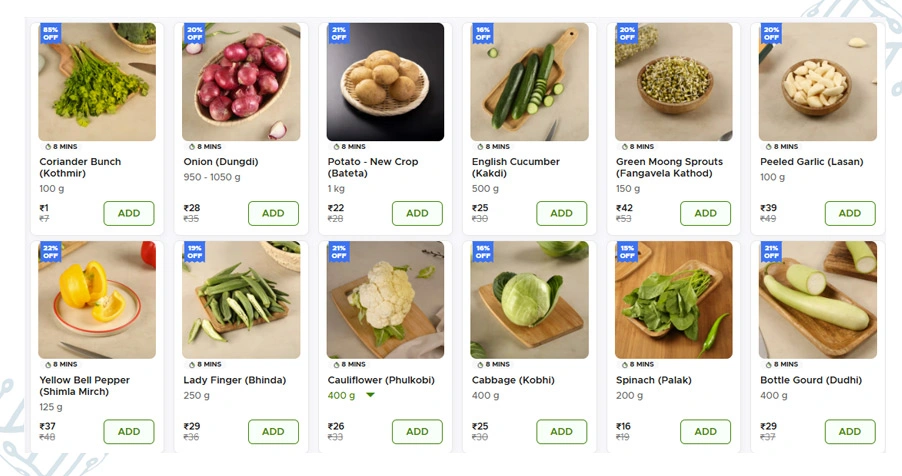This screenshot has width=902, height=476.
Task: Click the 85% OFF badge on Coriander
Action: [50, 33]
